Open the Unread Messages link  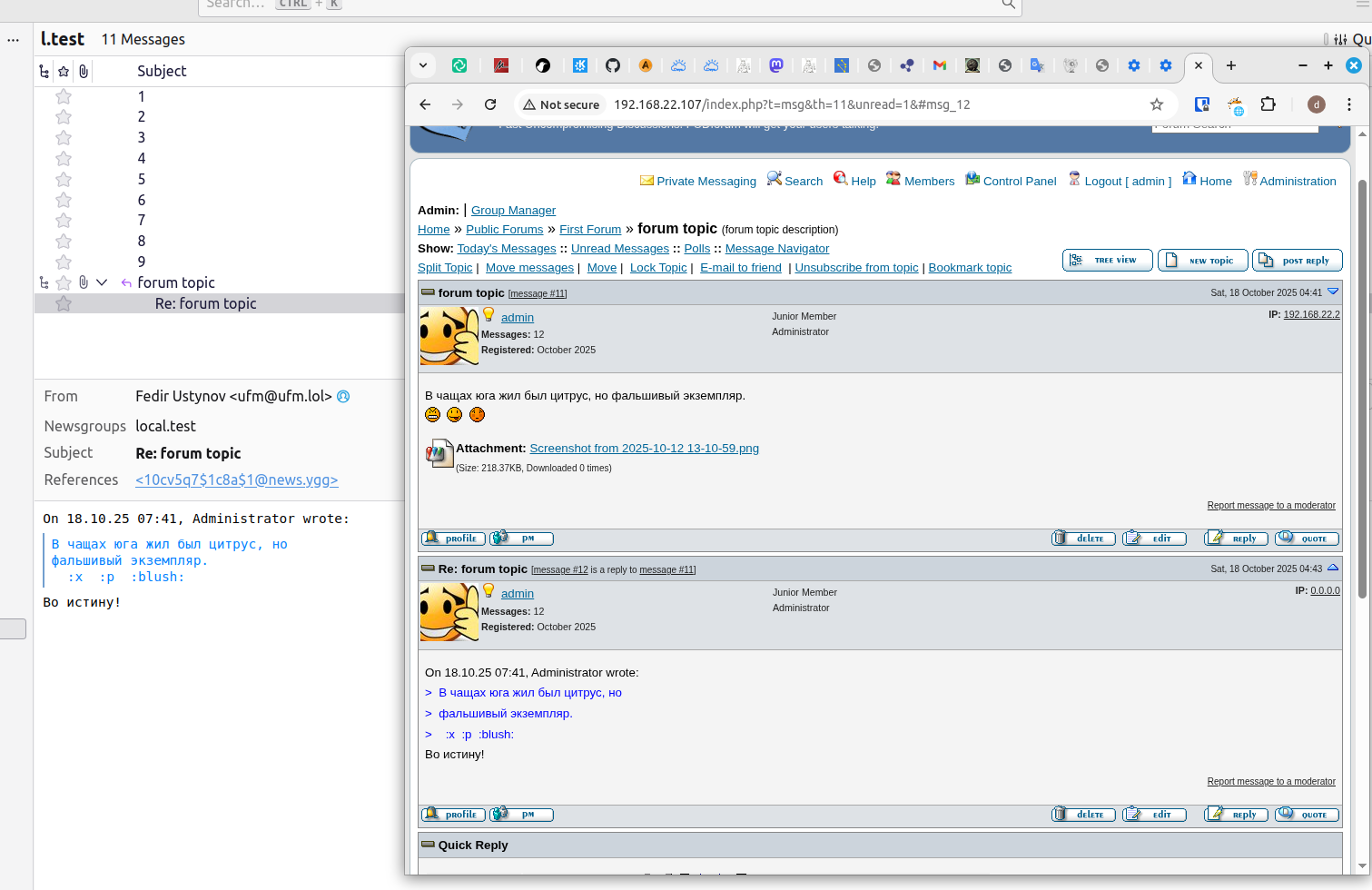[619, 249]
